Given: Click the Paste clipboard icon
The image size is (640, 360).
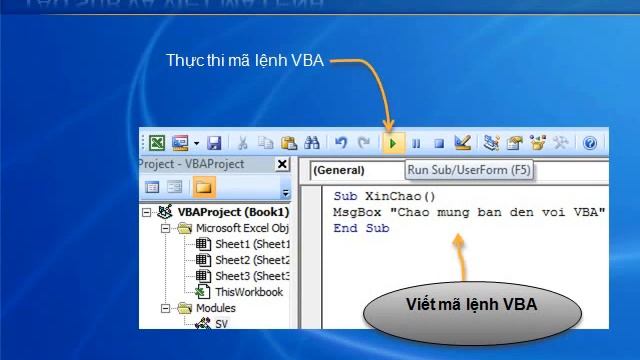Looking at the screenshot, I should (x=289, y=143).
